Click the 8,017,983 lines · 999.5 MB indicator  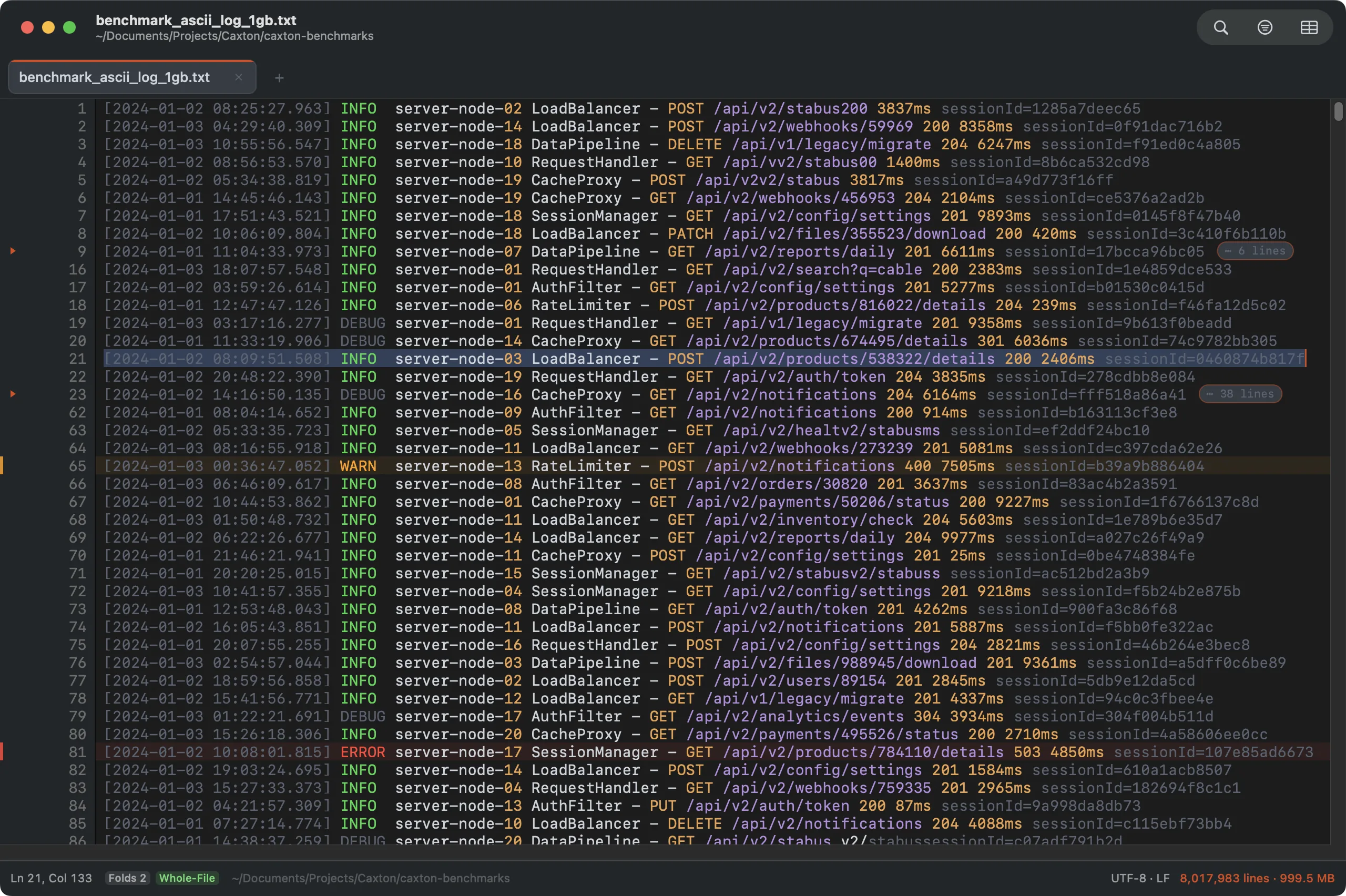pyautogui.click(x=1257, y=878)
